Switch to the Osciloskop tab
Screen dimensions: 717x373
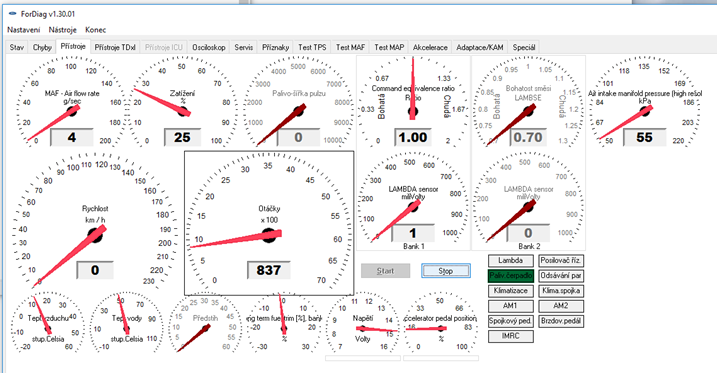point(209,47)
